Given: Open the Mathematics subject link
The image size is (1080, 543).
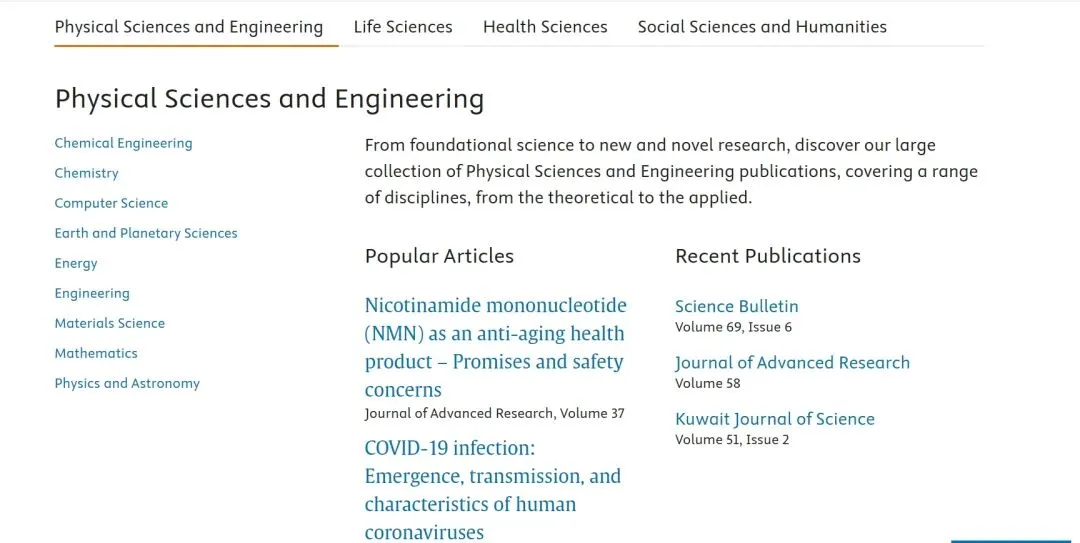Looking at the screenshot, I should click(x=96, y=353).
